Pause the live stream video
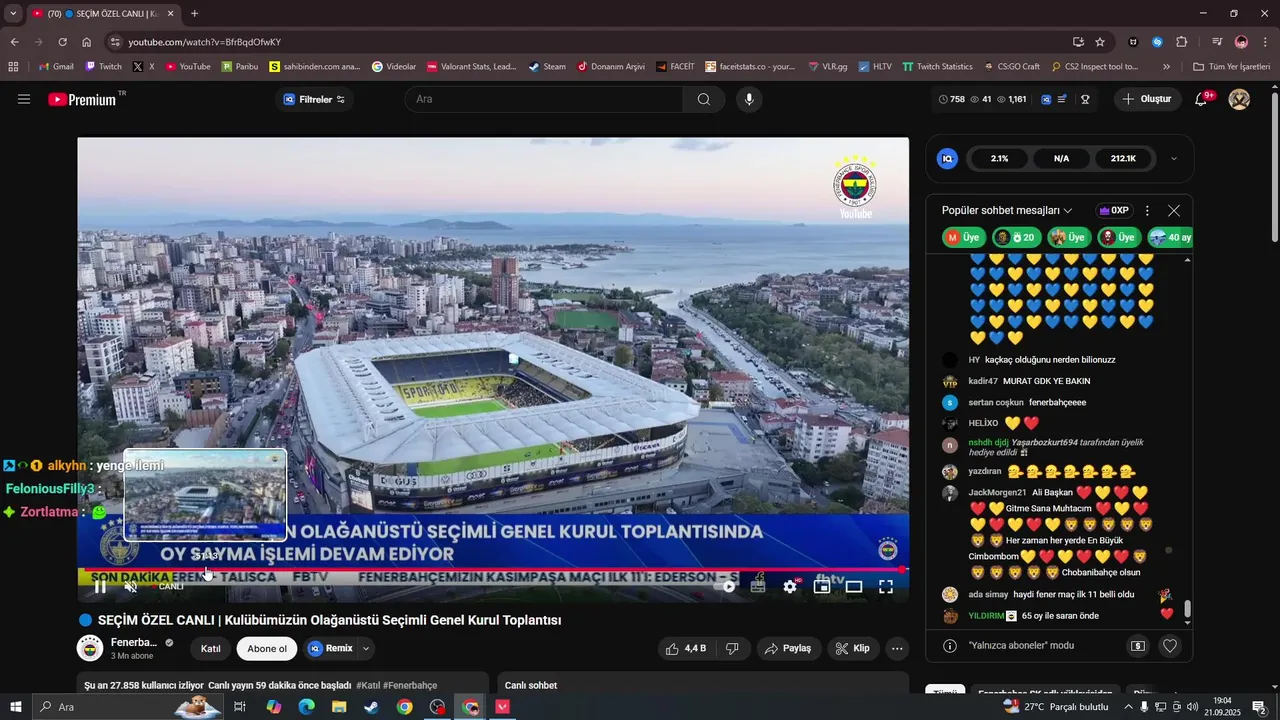This screenshot has height=720, width=1280. coord(100,587)
